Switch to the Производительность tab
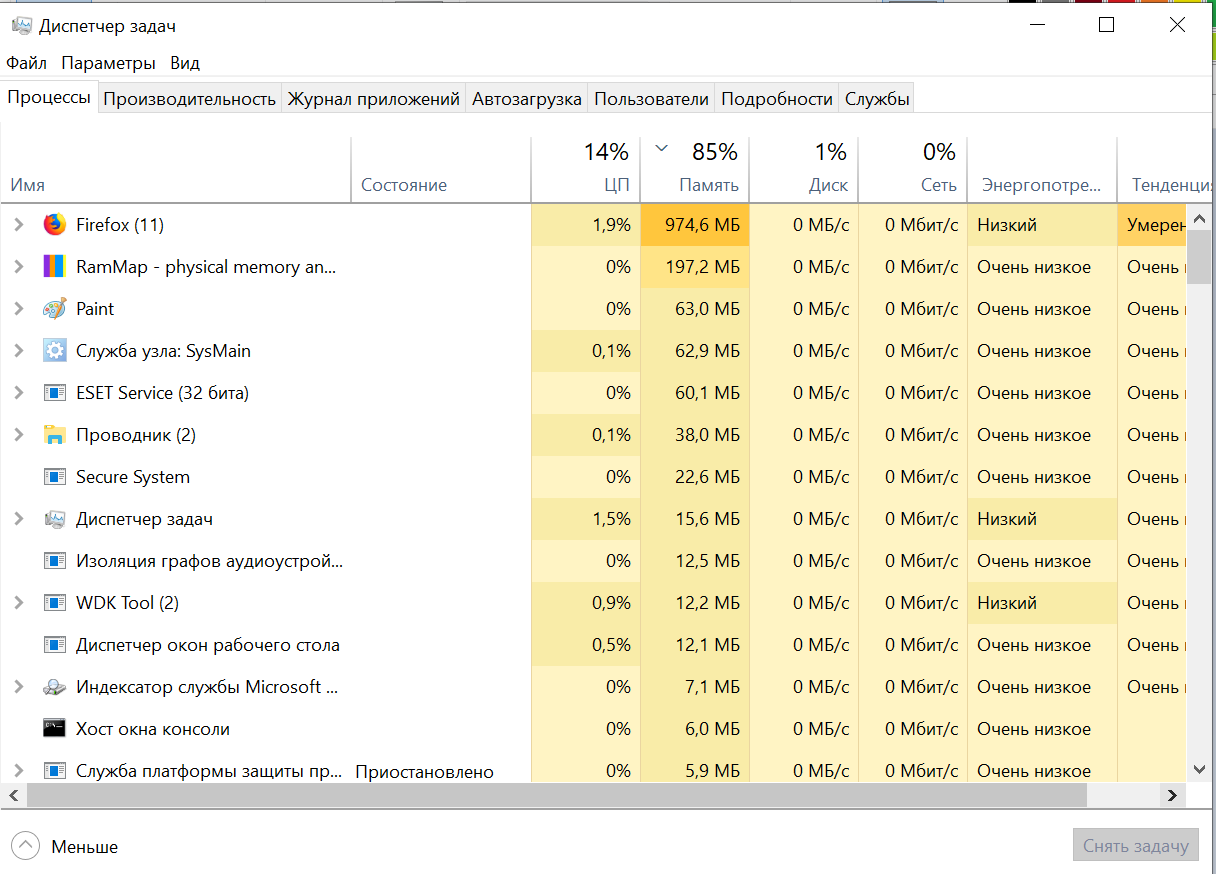Screen dimensions: 1216x874 point(189,99)
